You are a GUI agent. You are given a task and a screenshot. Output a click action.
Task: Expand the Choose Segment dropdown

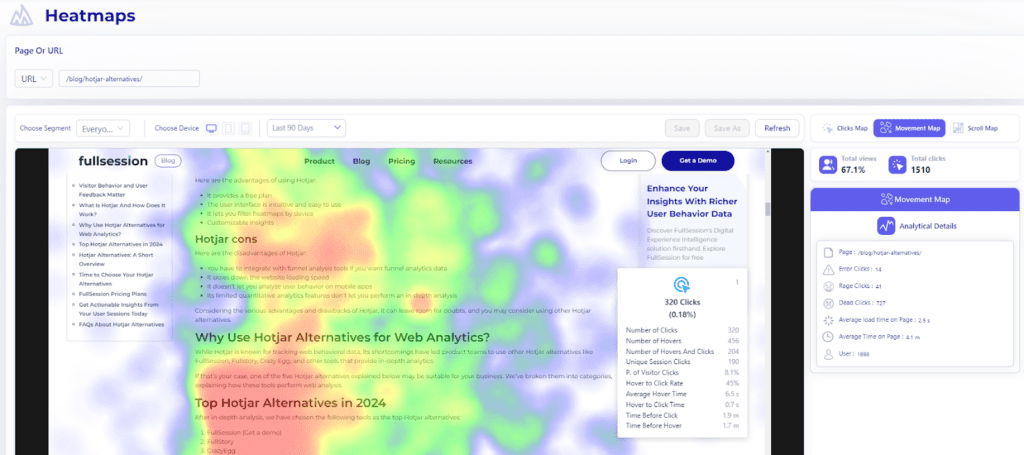(x=104, y=128)
